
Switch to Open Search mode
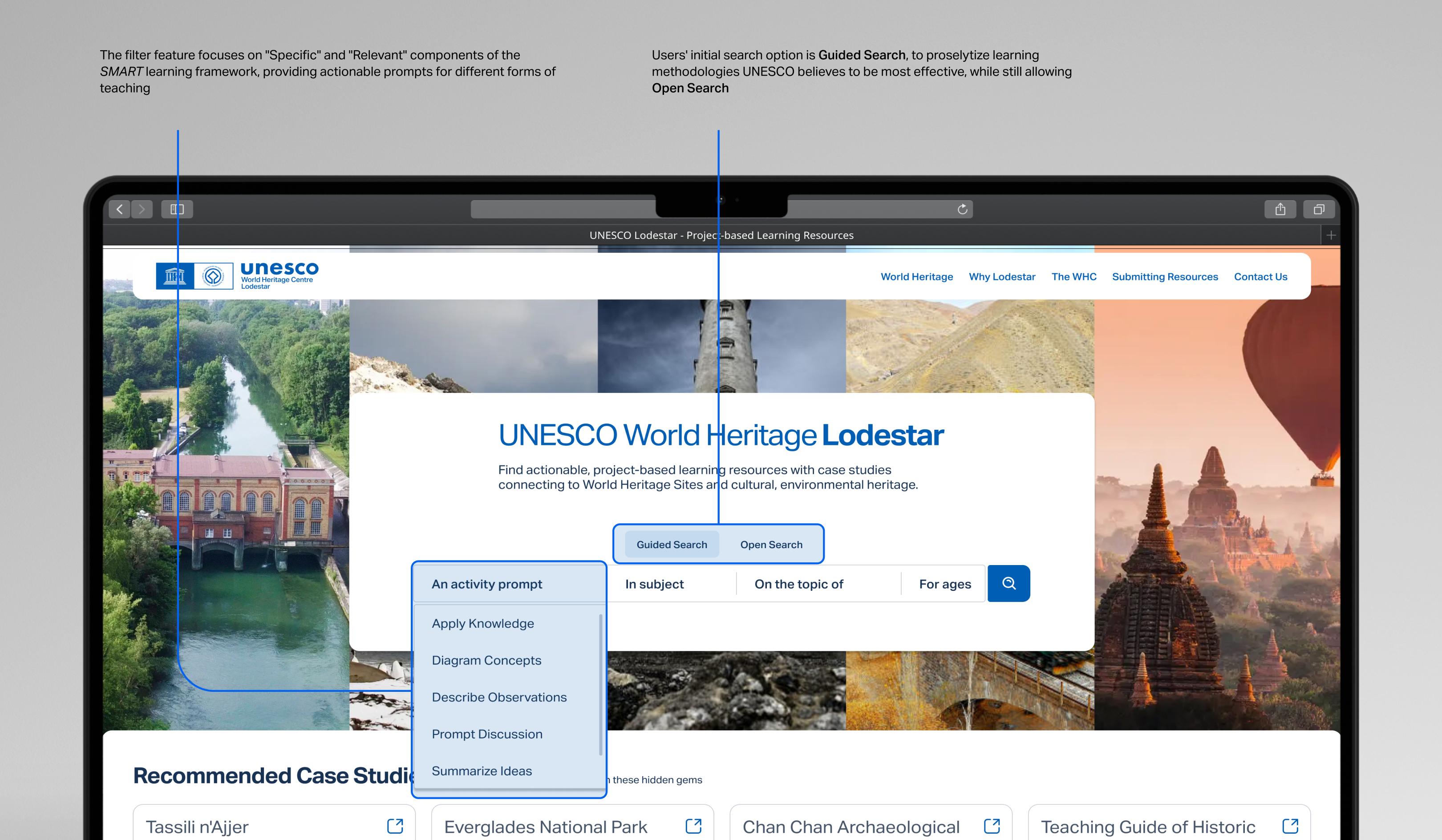(771, 544)
